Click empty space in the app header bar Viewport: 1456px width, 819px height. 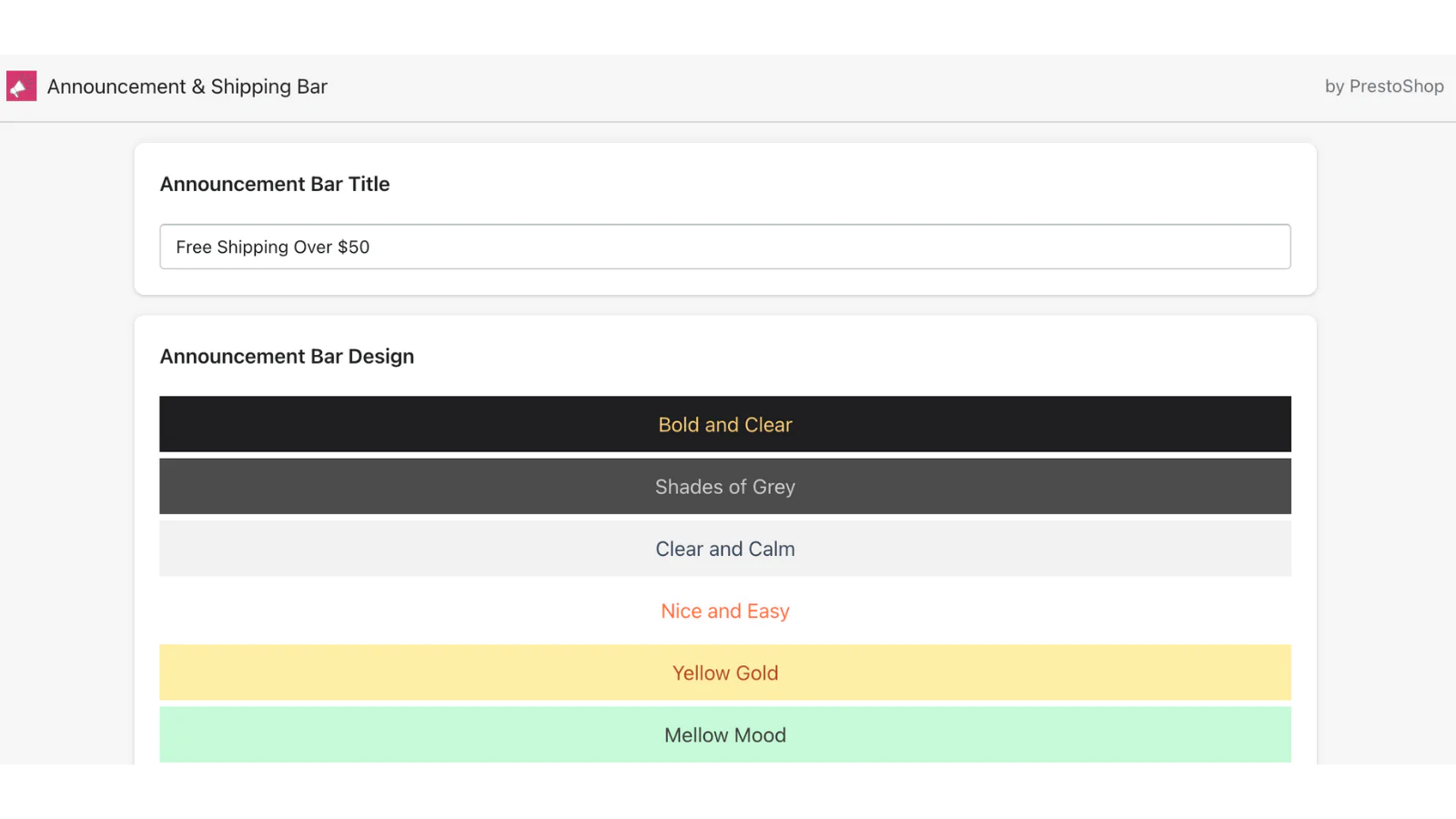(x=819, y=87)
